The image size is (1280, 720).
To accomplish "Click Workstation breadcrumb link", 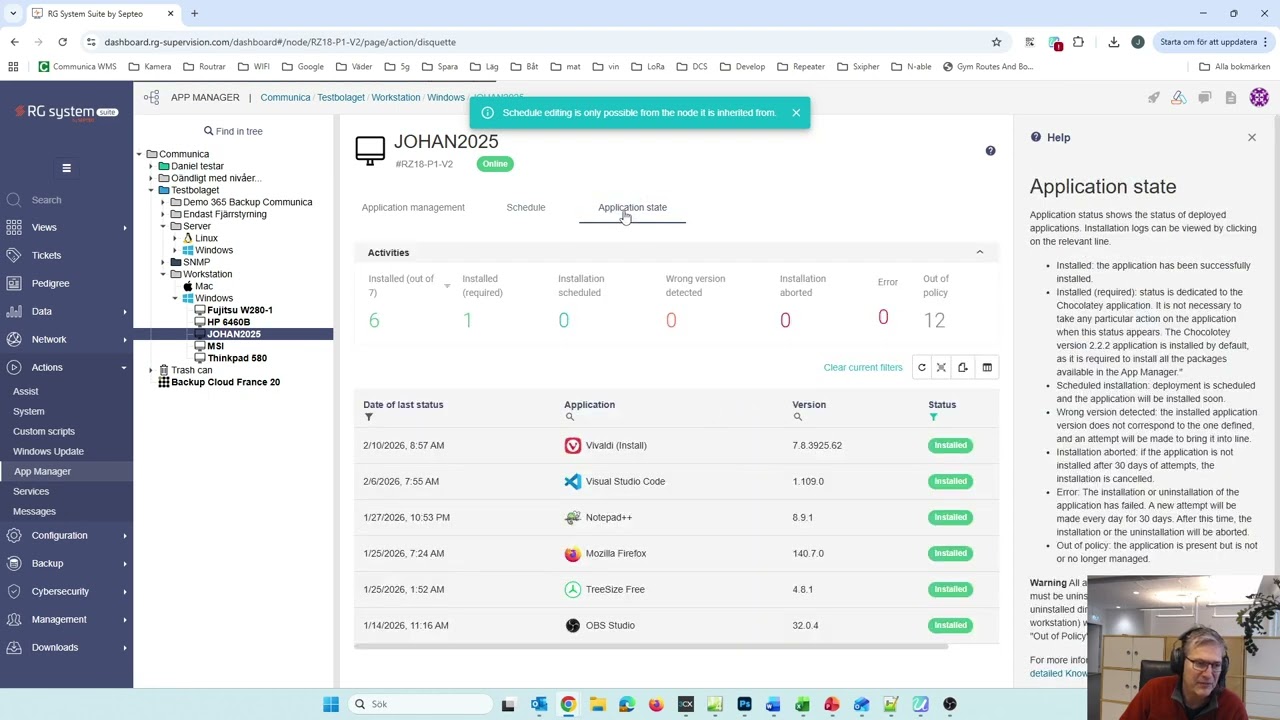I will [x=396, y=97].
